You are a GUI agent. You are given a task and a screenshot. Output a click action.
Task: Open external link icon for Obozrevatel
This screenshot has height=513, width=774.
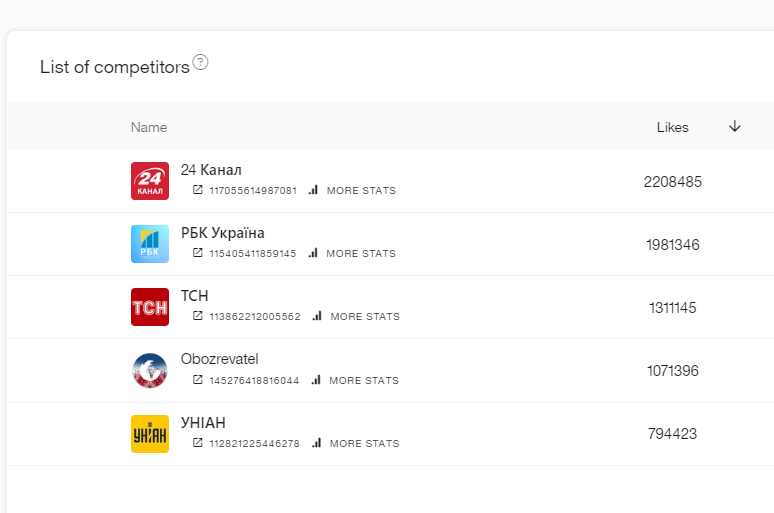tap(197, 380)
